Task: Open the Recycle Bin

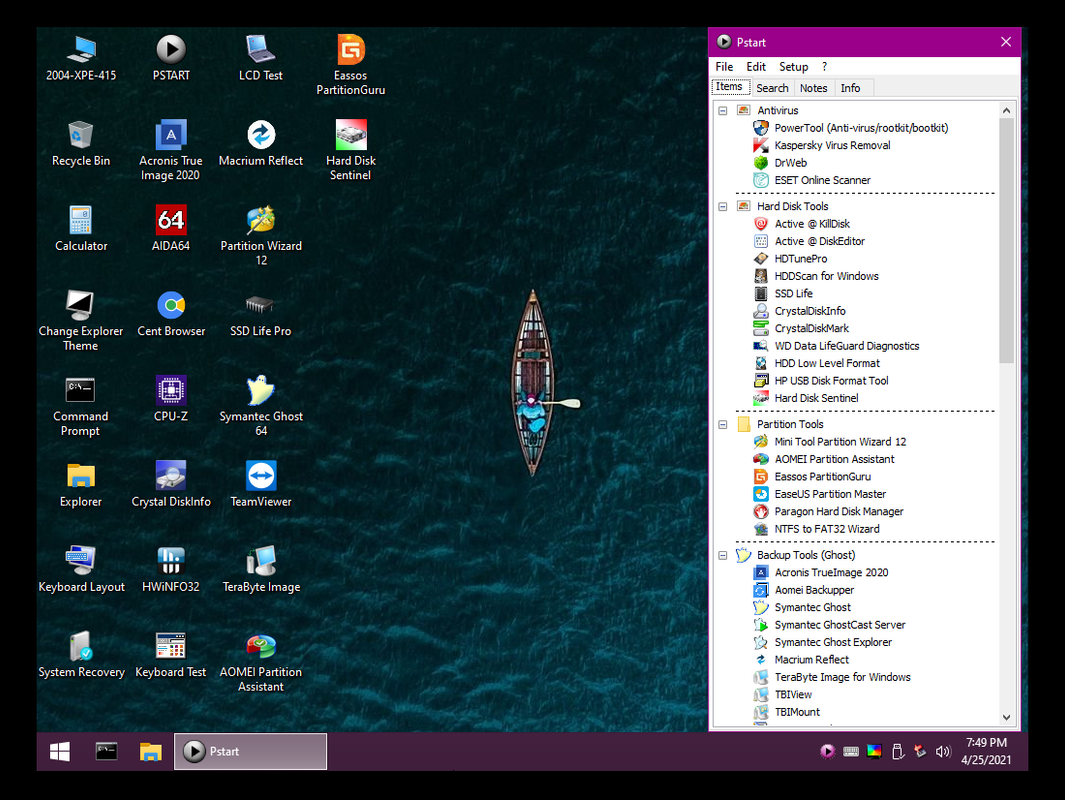Action: (81, 143)
